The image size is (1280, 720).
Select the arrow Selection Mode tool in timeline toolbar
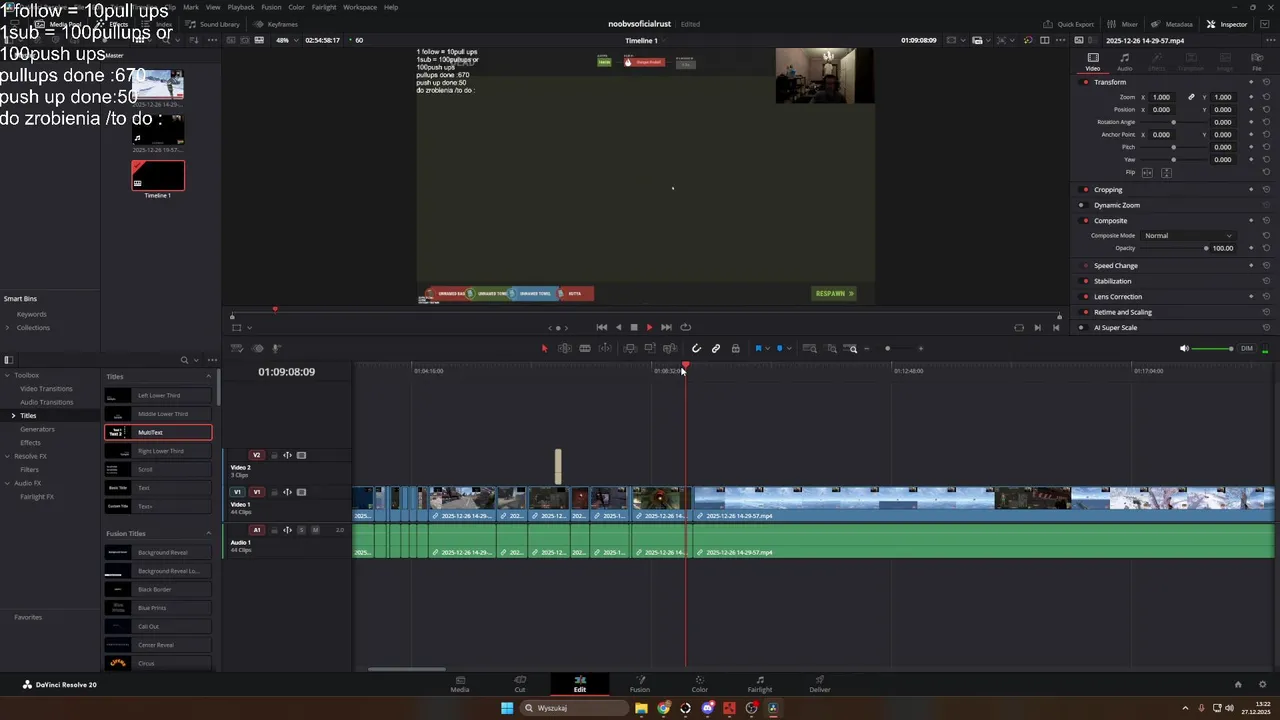coord(544,348)
